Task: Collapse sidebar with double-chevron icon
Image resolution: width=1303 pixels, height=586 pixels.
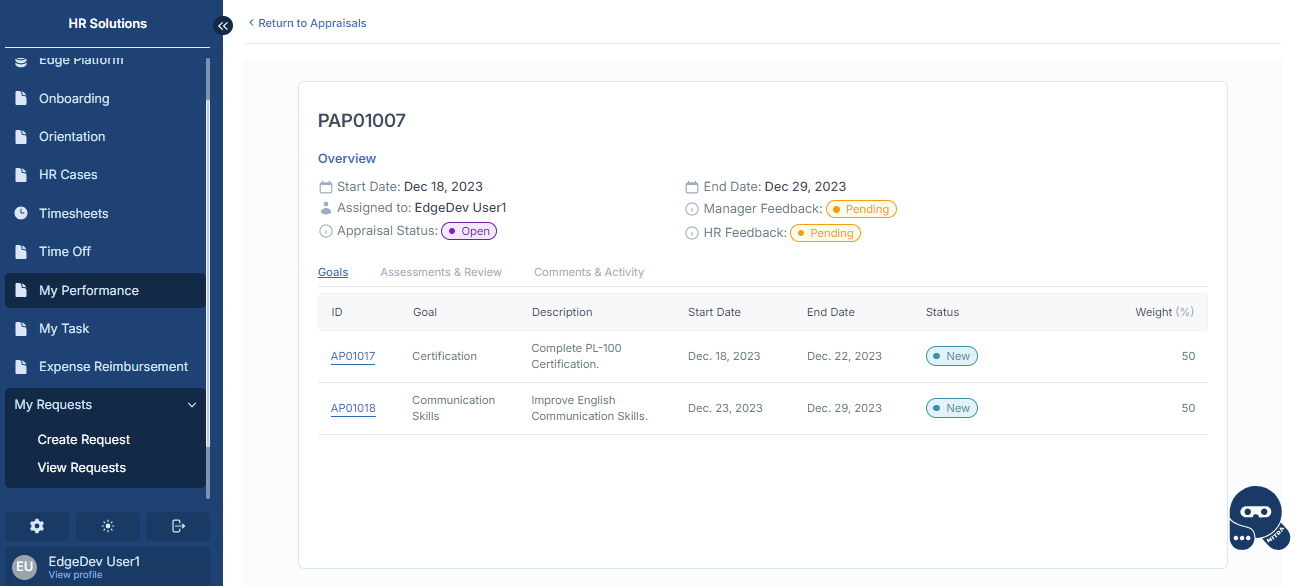Action: [x=223, y=26]
